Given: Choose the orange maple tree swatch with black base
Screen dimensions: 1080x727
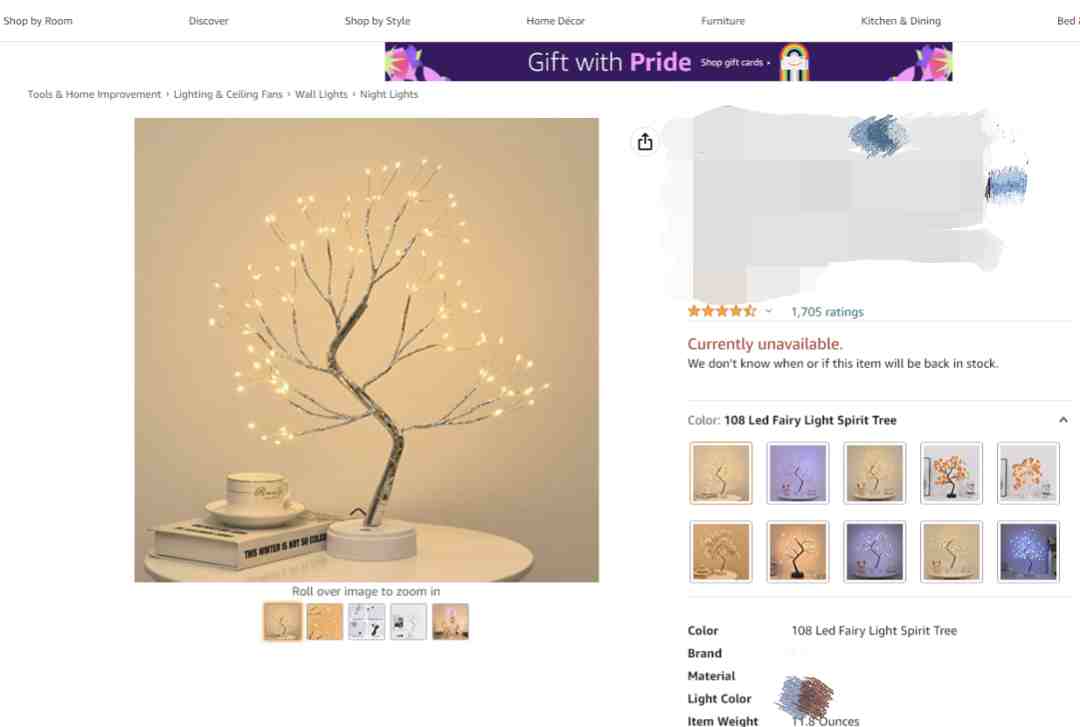Looking at the screenshot, I should (x=951, y=473).
